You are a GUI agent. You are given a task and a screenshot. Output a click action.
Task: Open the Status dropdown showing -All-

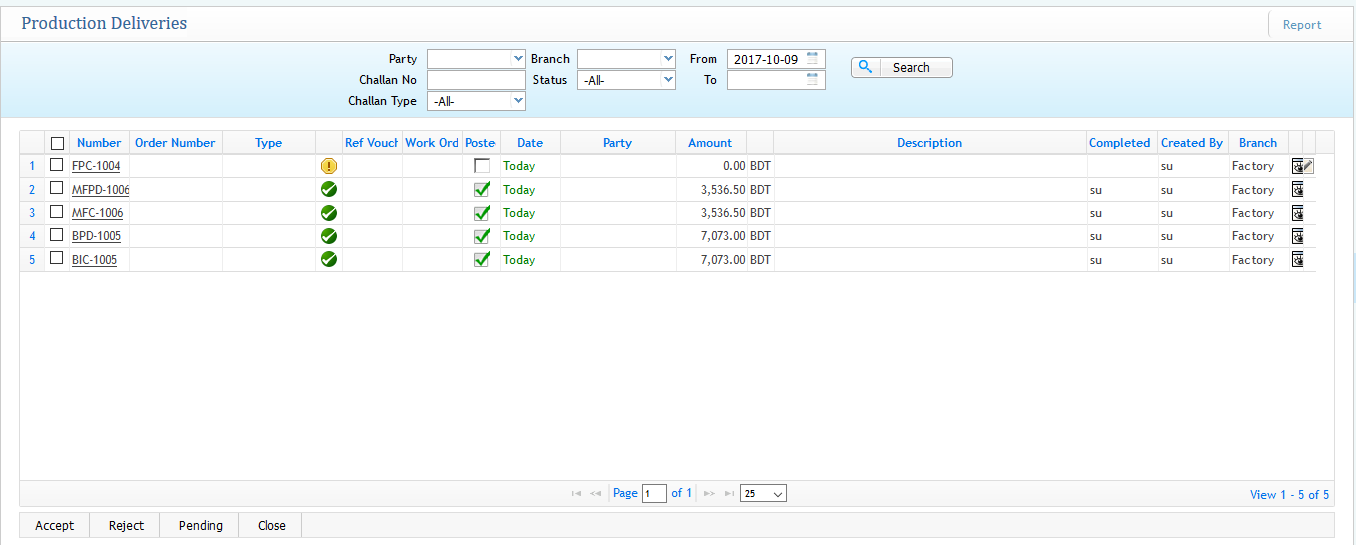(x=626, y=80)
